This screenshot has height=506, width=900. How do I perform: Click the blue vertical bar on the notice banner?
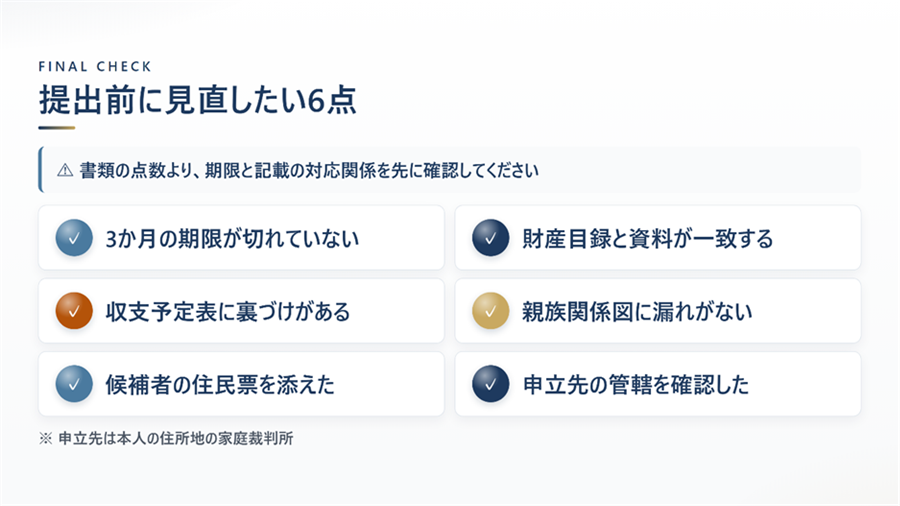[41, 169]
